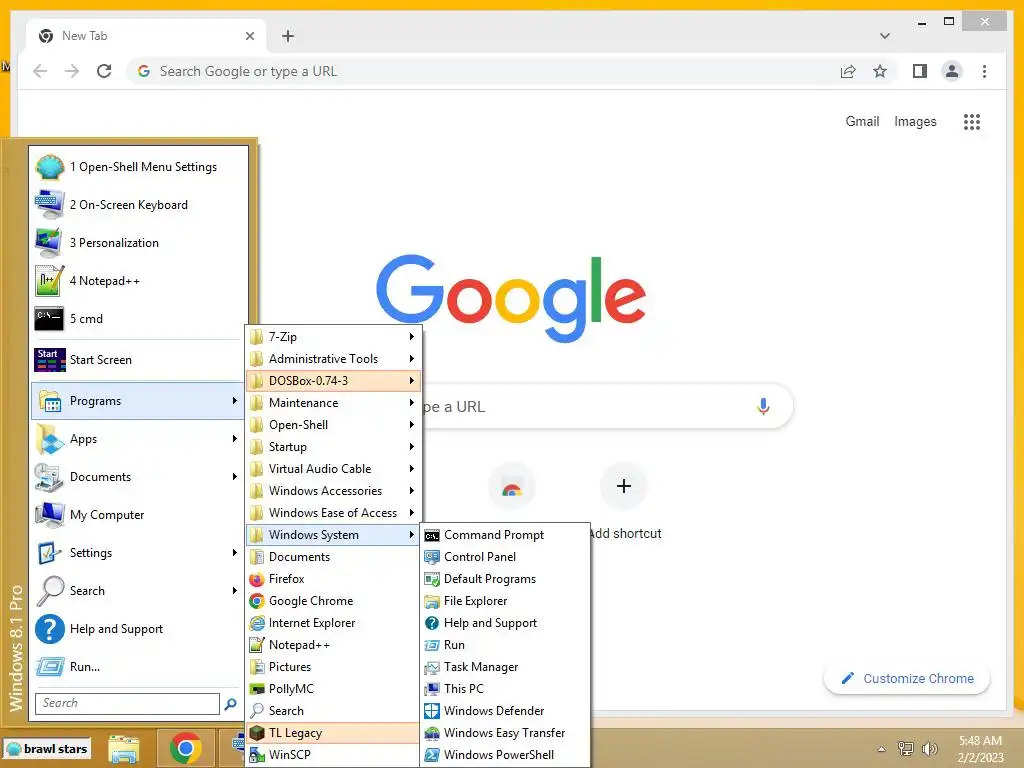Open Chrome tab search dropdown arrow
This screenshot has width=1024, height=768.
884,36
